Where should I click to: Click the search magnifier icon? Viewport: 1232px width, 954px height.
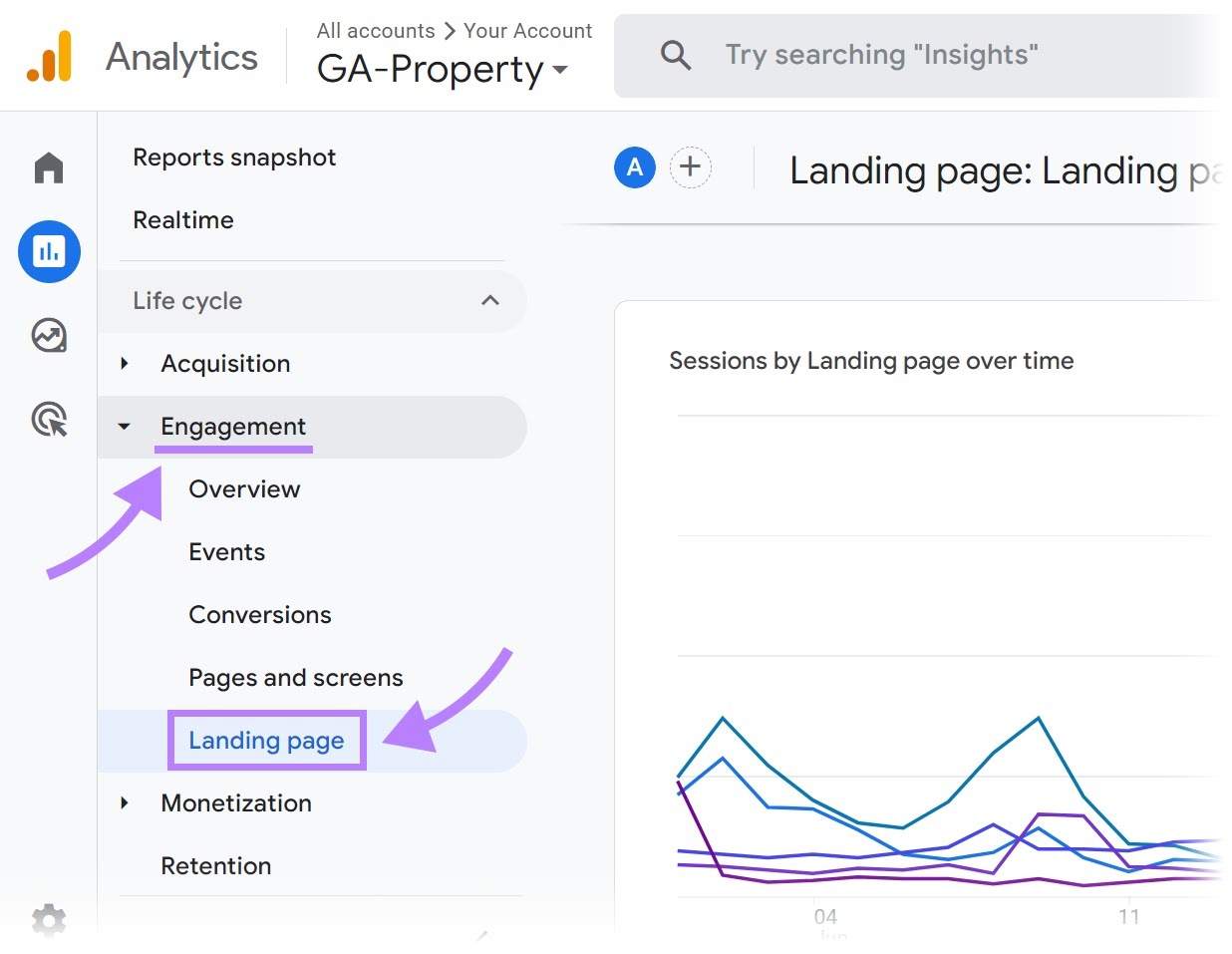click(676, 55)
